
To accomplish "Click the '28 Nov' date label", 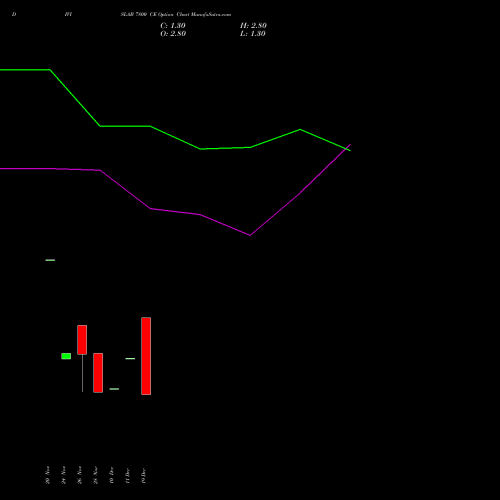I will pyautogui.click(x=96, y=475).
